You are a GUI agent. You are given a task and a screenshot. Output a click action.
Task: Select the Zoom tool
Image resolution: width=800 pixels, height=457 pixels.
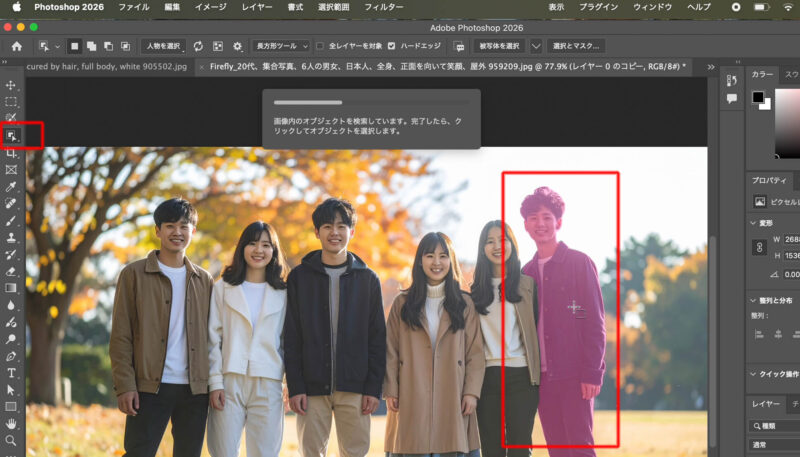(x=11, y=440)
